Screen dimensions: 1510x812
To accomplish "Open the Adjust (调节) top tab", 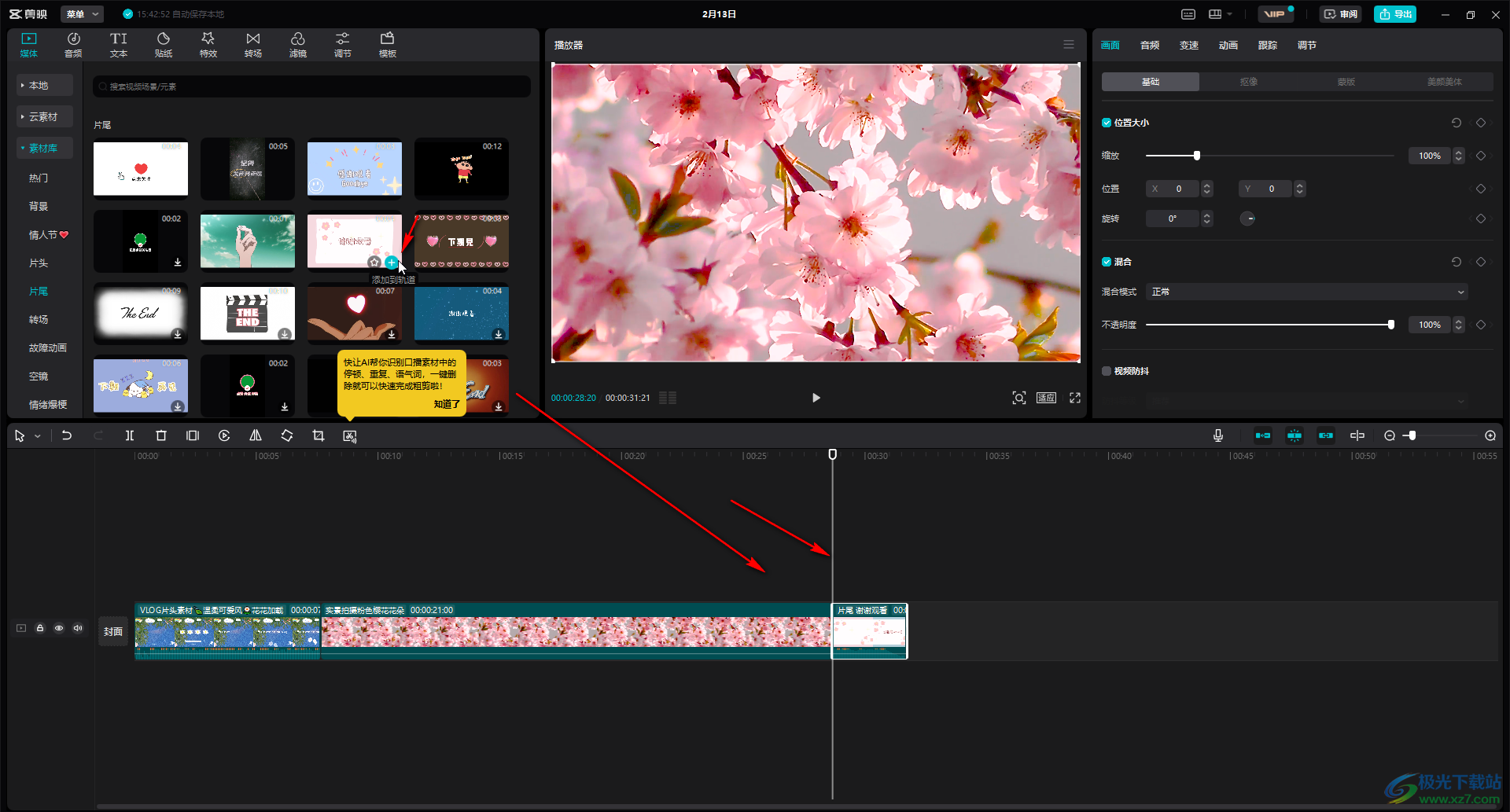I will pyautogui.click(x=343, y=45).
